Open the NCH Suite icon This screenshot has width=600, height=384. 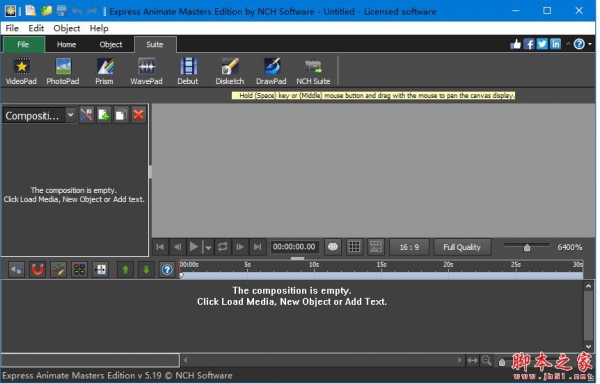coord(313,71)
